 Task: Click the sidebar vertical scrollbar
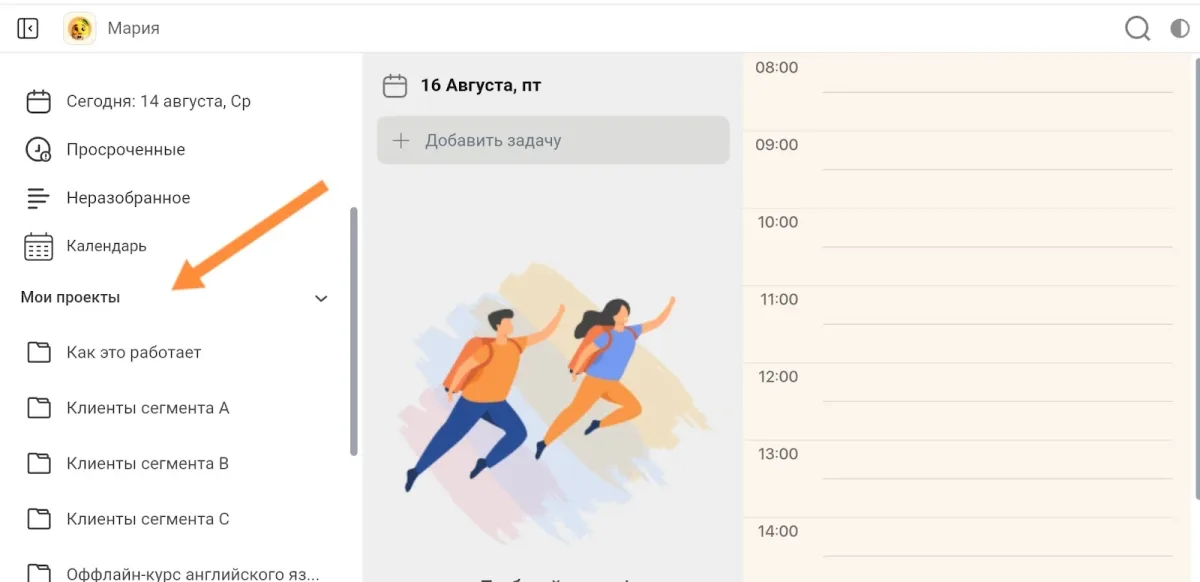click(354, 331)
